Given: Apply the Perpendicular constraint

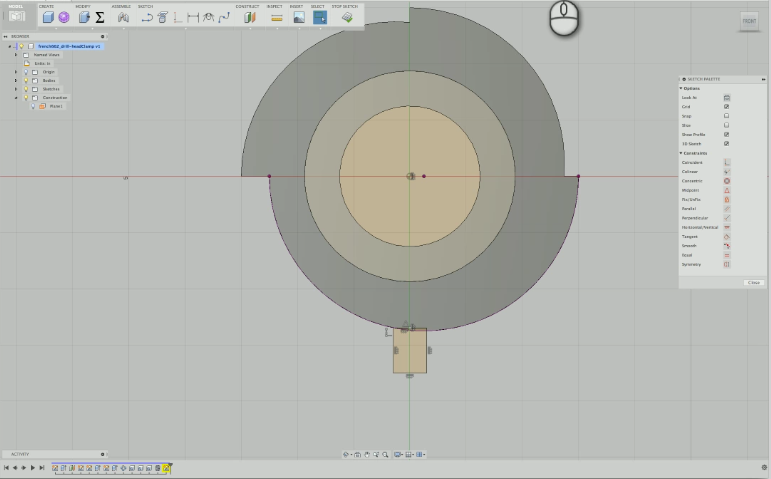Looking at the screenshot, I should pyautogui.click(x=727, y=218).
